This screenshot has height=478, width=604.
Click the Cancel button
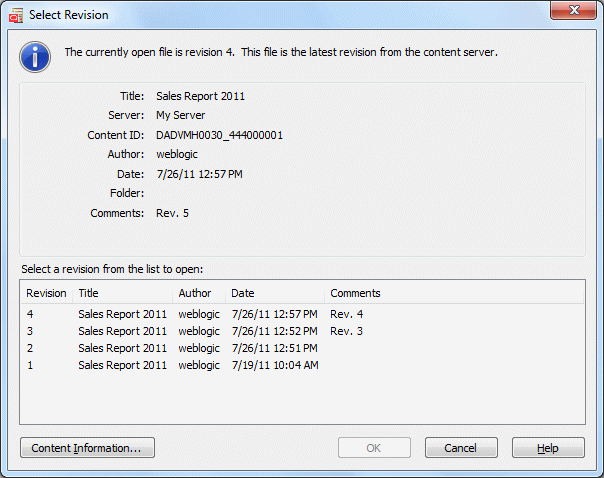(461, 448)
